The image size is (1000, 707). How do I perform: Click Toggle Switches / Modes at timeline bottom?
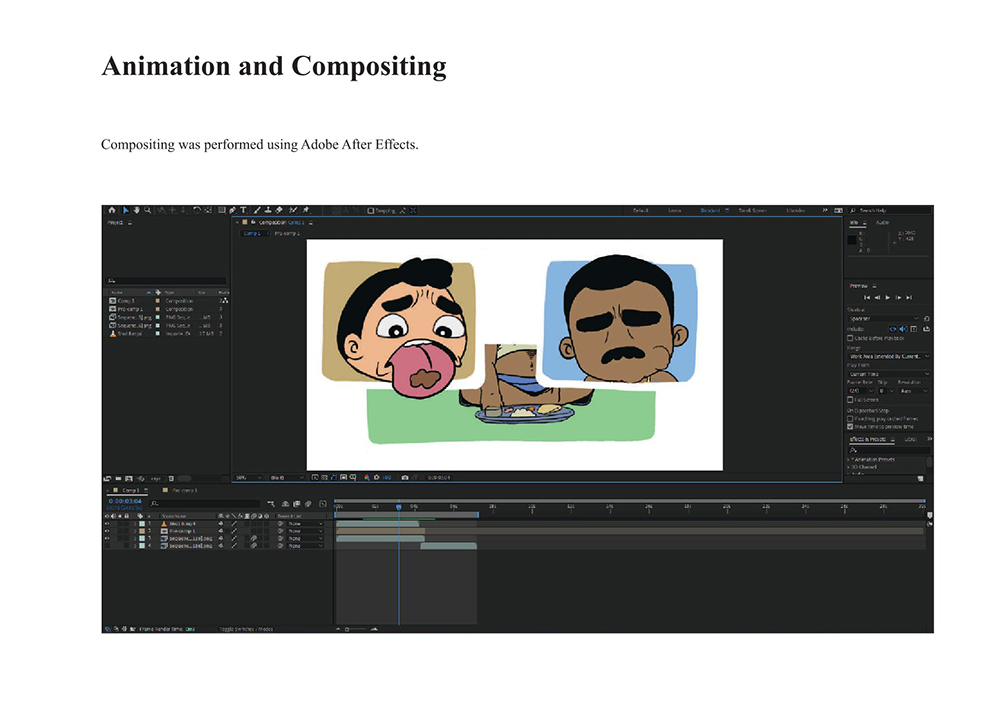[x=246, y=629]
